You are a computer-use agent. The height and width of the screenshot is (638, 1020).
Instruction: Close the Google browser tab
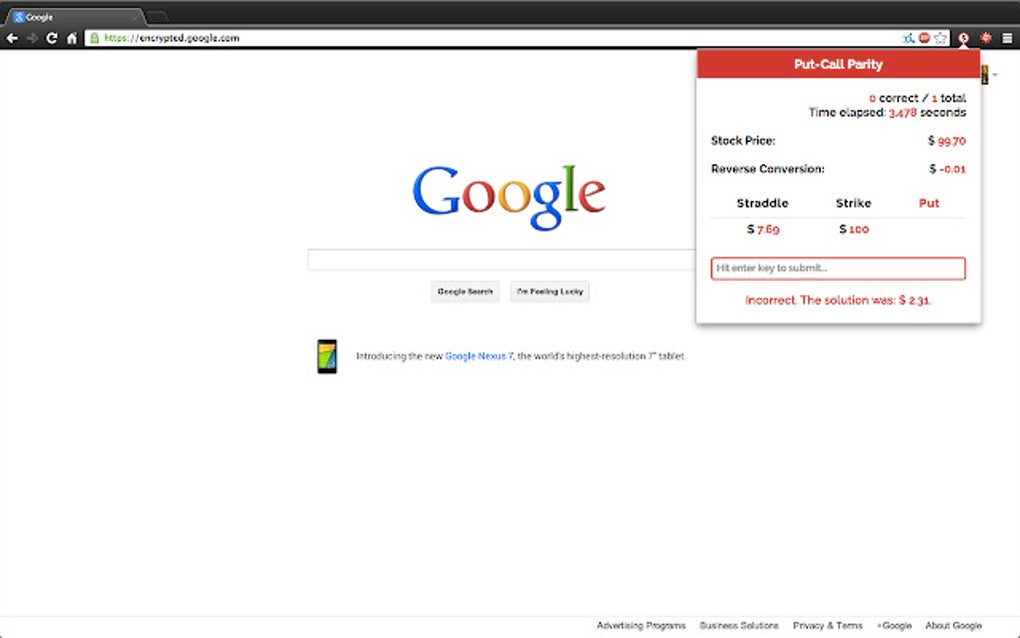(134, 18)
